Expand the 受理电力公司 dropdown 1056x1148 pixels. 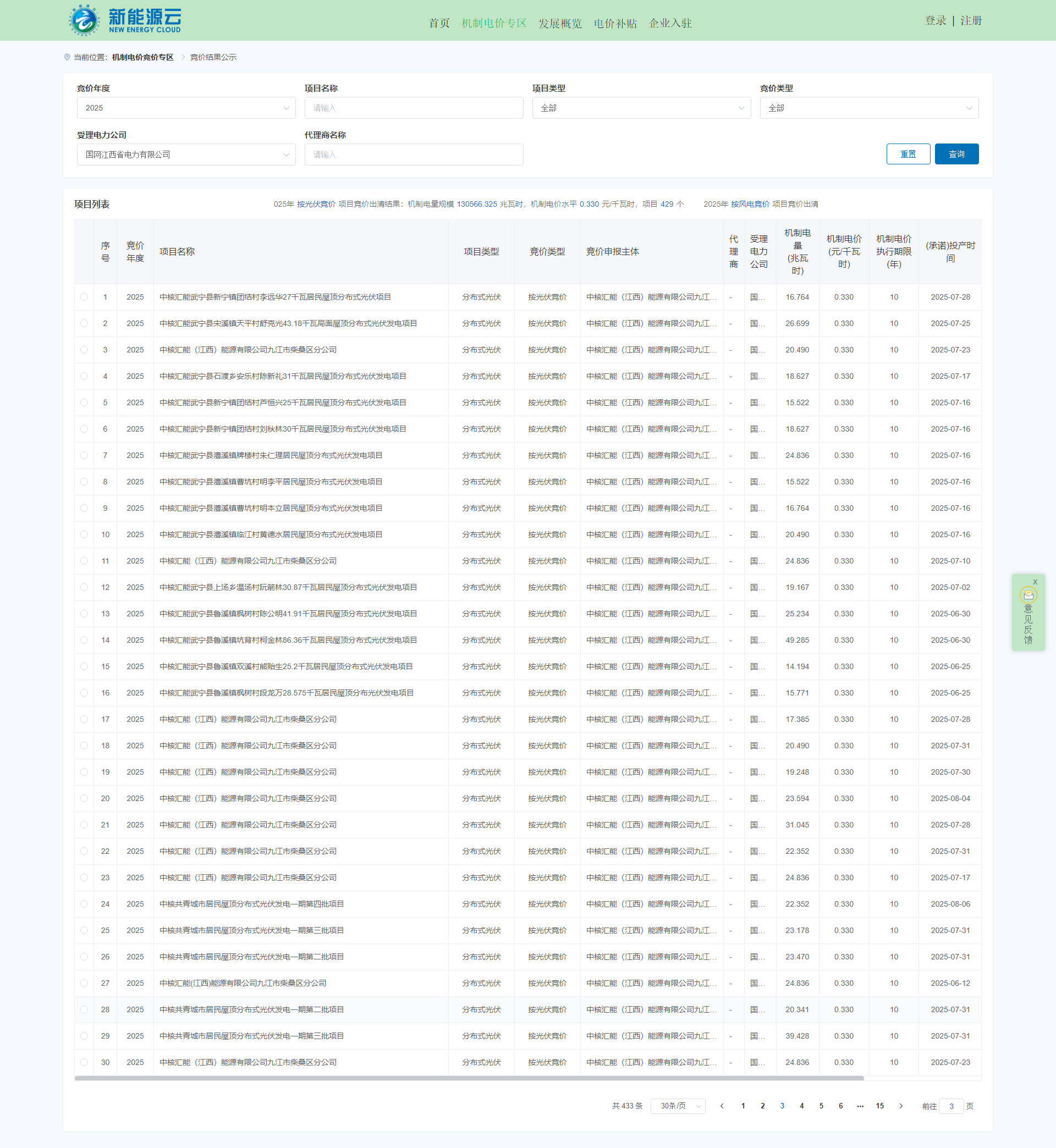click(x=186, y=155)
